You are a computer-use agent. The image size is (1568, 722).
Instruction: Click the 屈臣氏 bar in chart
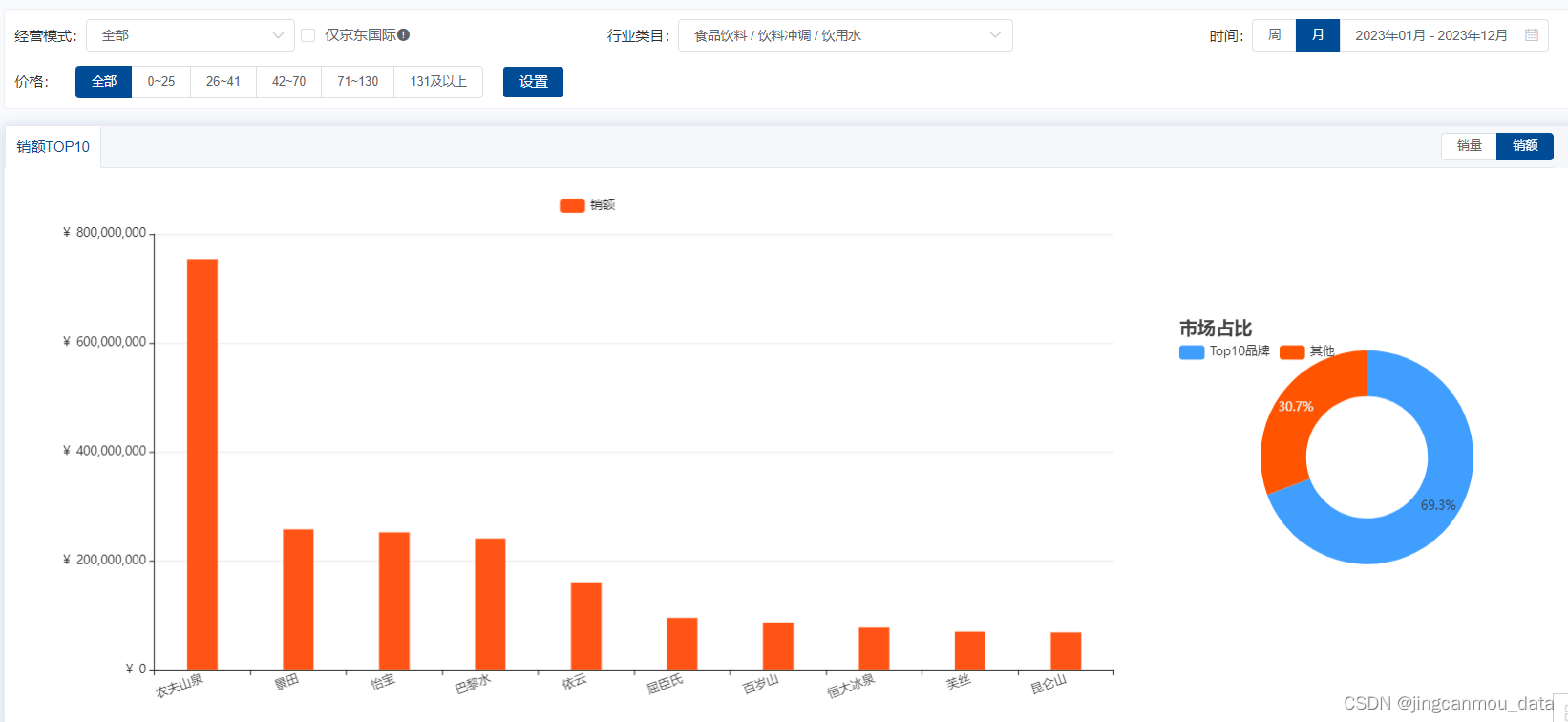click(682, 644)
